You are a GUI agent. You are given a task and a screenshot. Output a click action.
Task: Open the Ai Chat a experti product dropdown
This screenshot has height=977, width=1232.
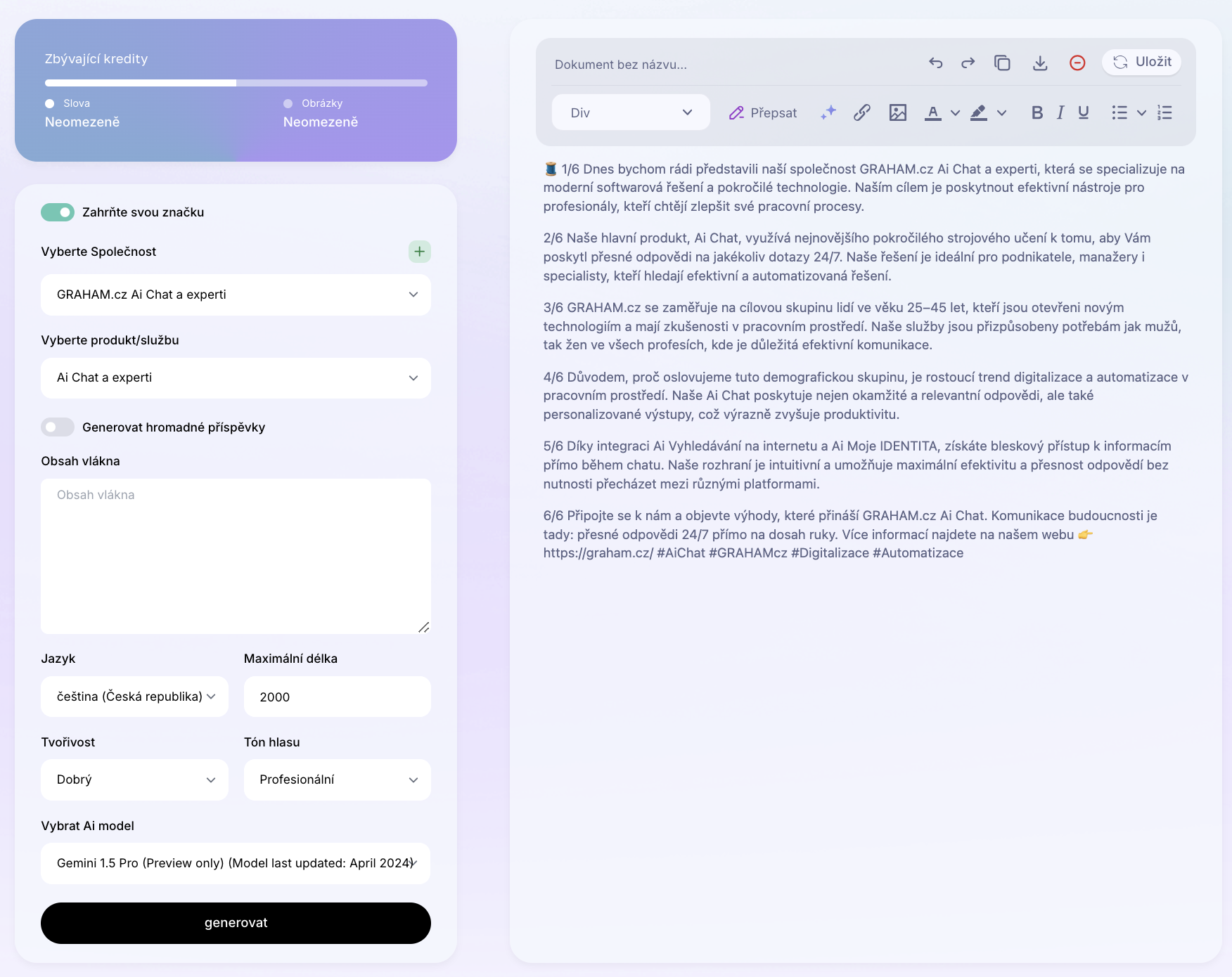[x=236, y=378]
